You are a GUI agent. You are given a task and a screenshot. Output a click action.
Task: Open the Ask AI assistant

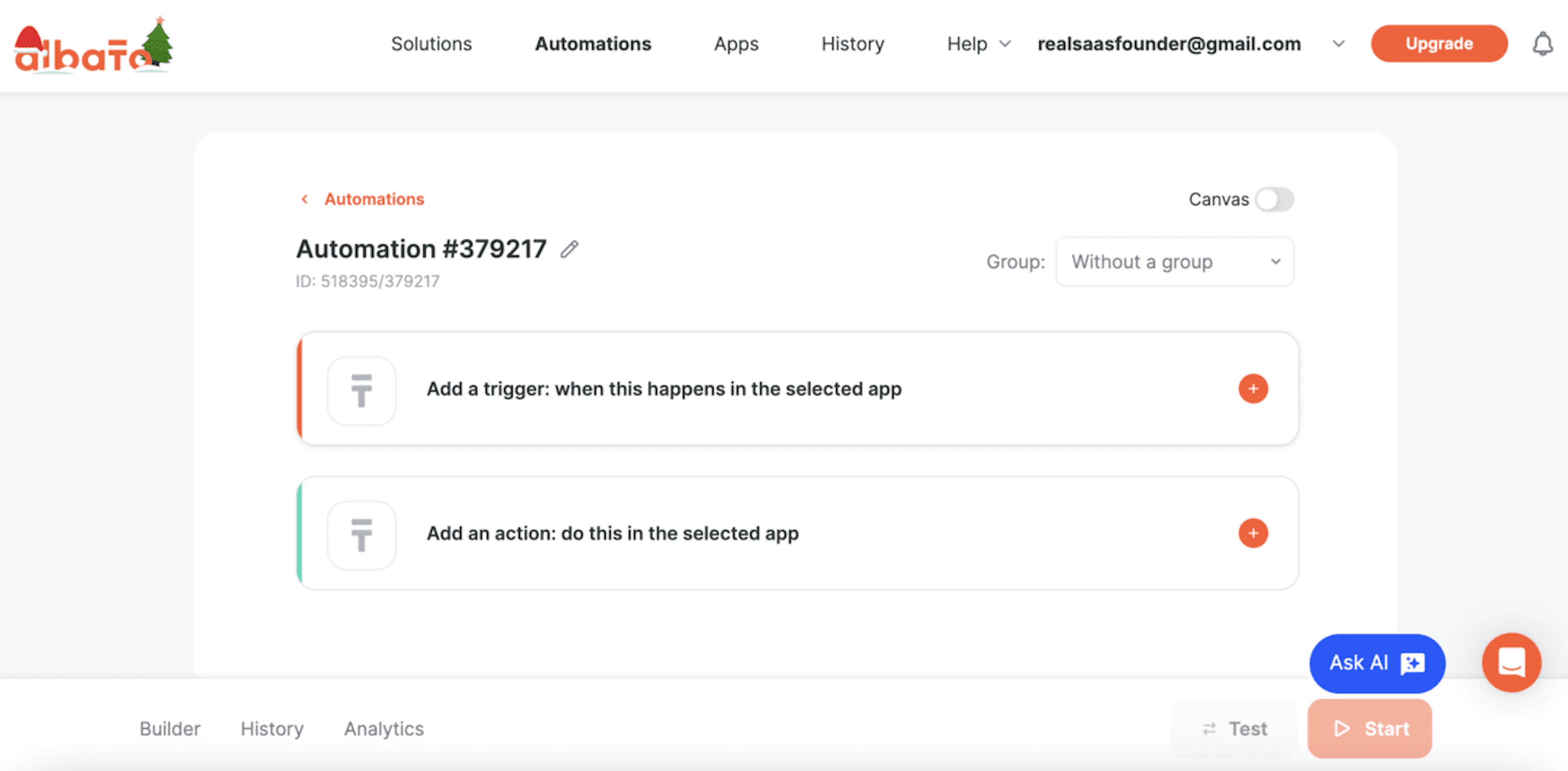pyautogui.click(x=1377, y=663)
